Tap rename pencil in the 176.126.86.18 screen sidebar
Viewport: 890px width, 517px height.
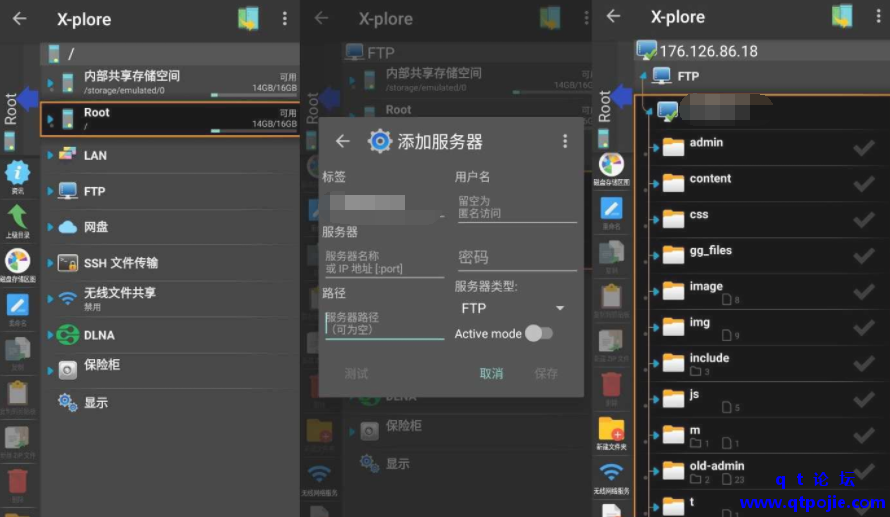coord(611,209)
